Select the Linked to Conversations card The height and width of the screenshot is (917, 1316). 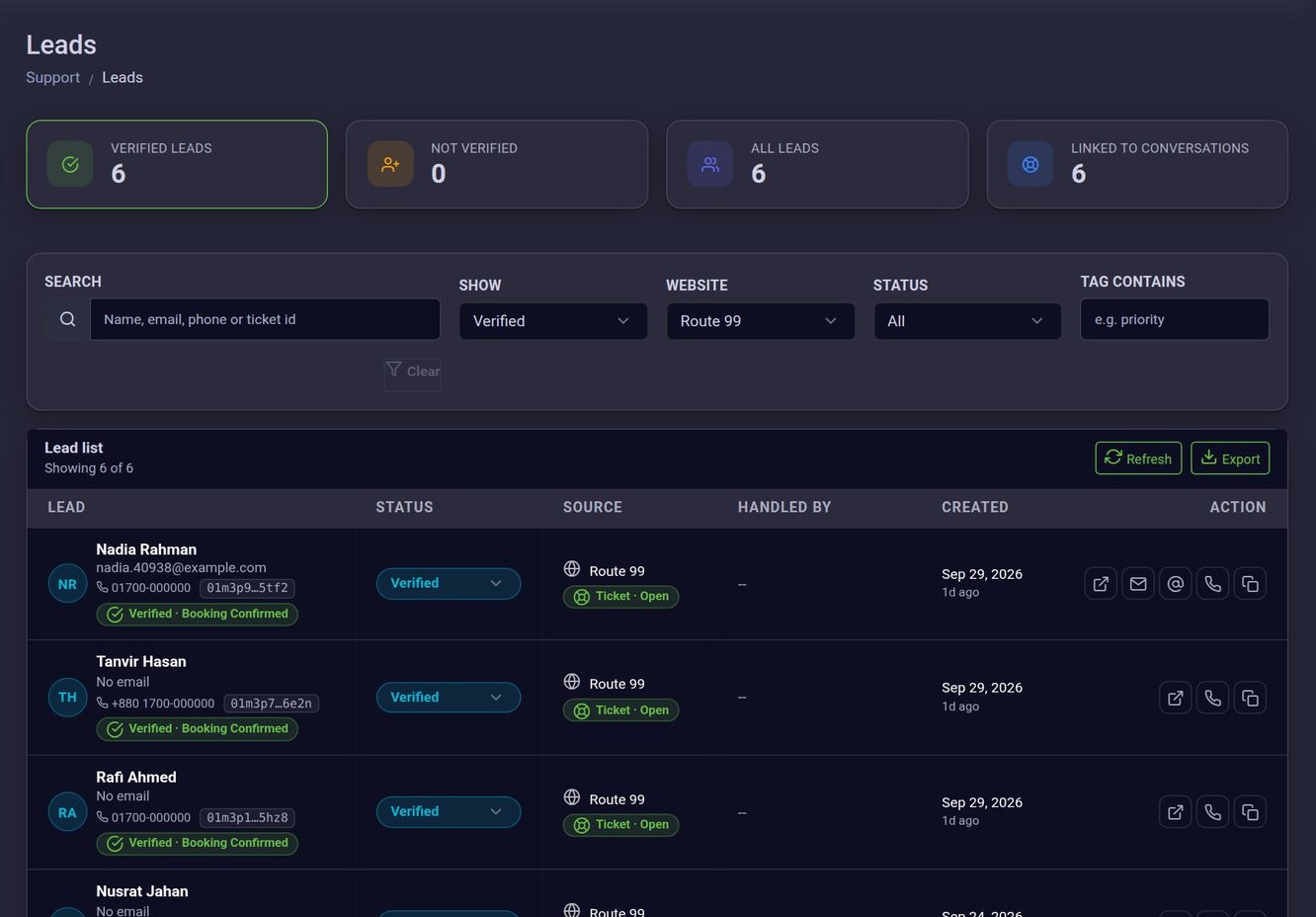point(1137,164)
